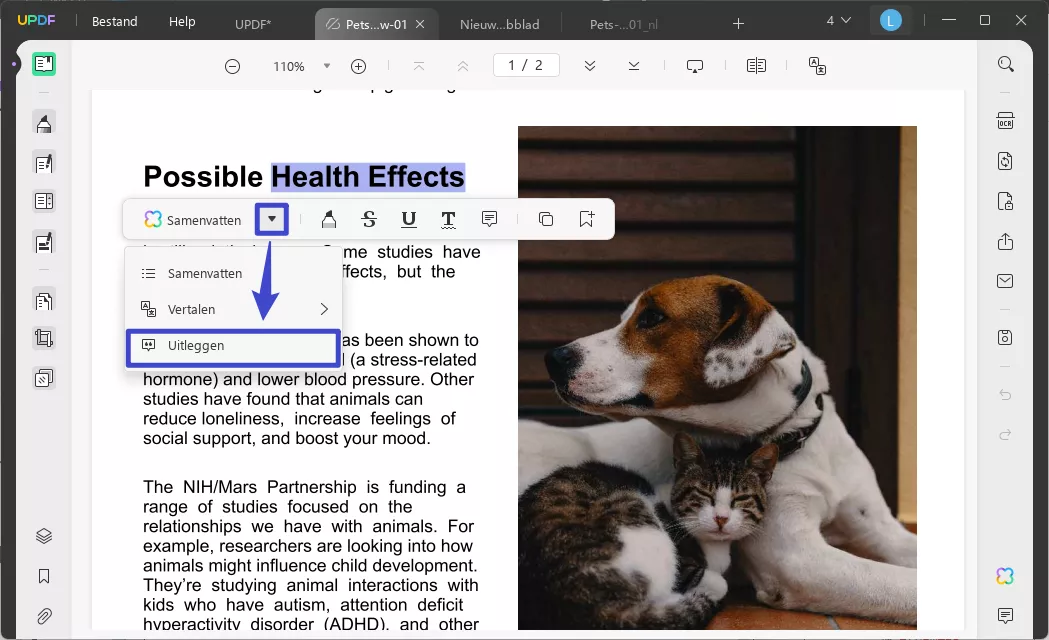This screenshot has width=1049, height=640.
Task: Expand the Samenvatten dropdown arrow
Action: click(272, 219)
